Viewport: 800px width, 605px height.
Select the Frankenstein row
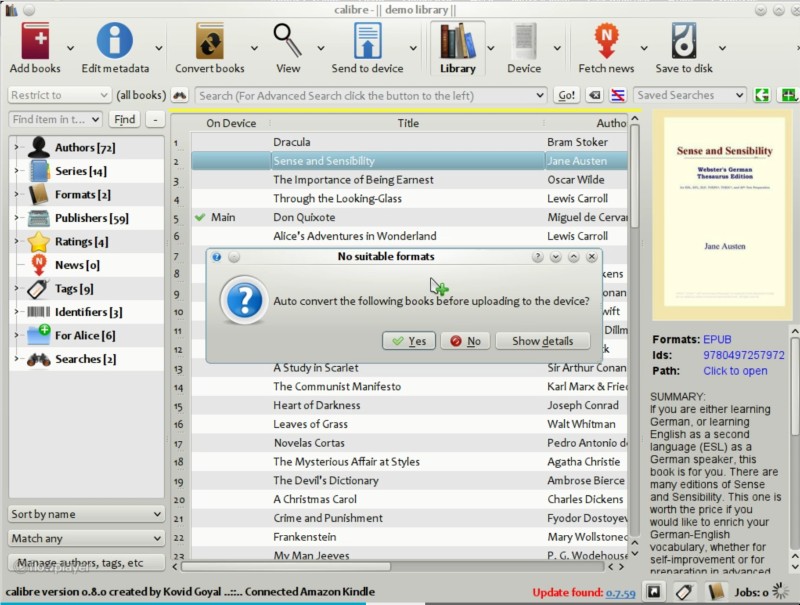tap(409, 537)
